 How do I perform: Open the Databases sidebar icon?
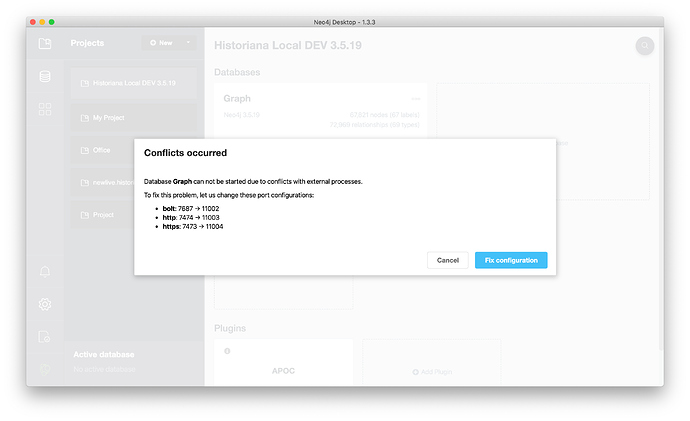point(45,76)
